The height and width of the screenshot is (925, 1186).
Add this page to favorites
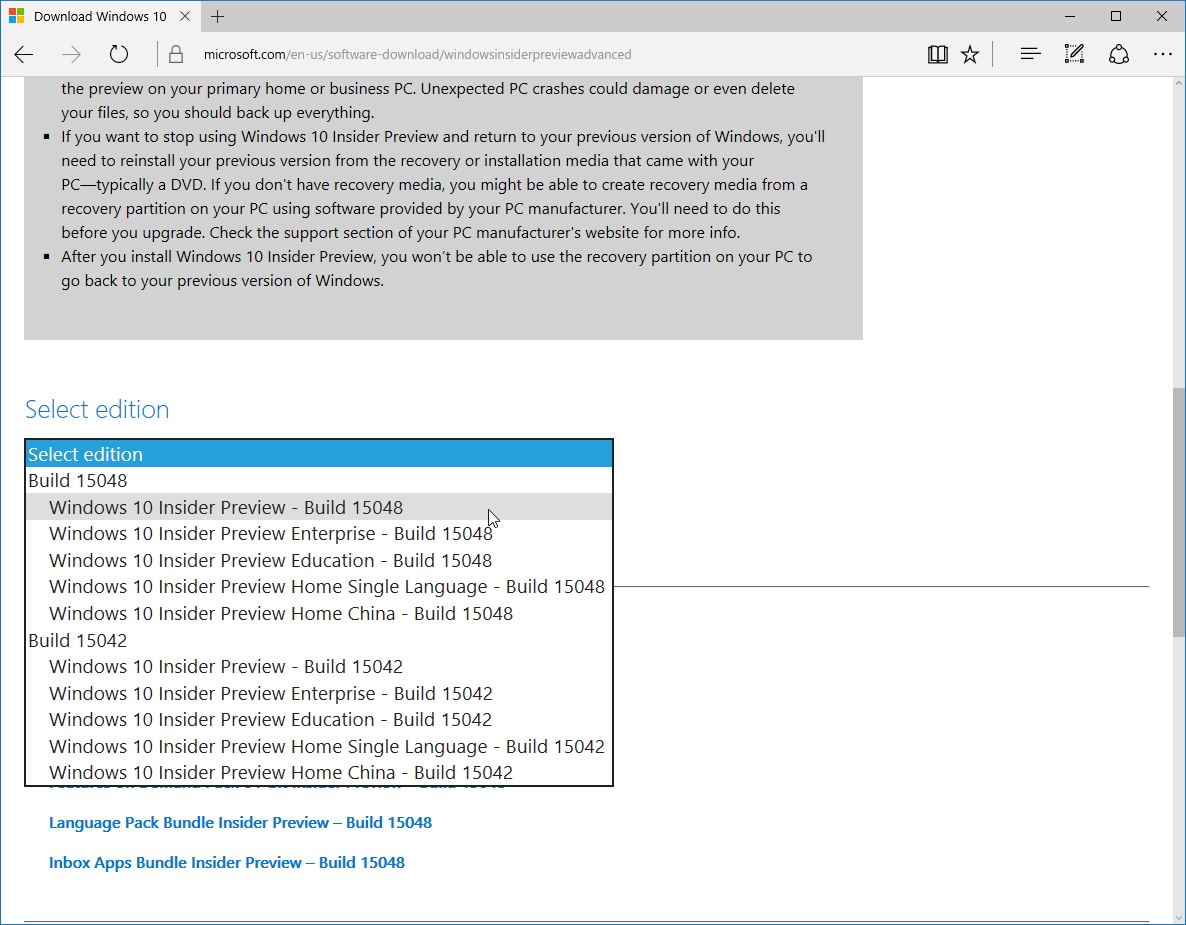(x=970, y=54)
